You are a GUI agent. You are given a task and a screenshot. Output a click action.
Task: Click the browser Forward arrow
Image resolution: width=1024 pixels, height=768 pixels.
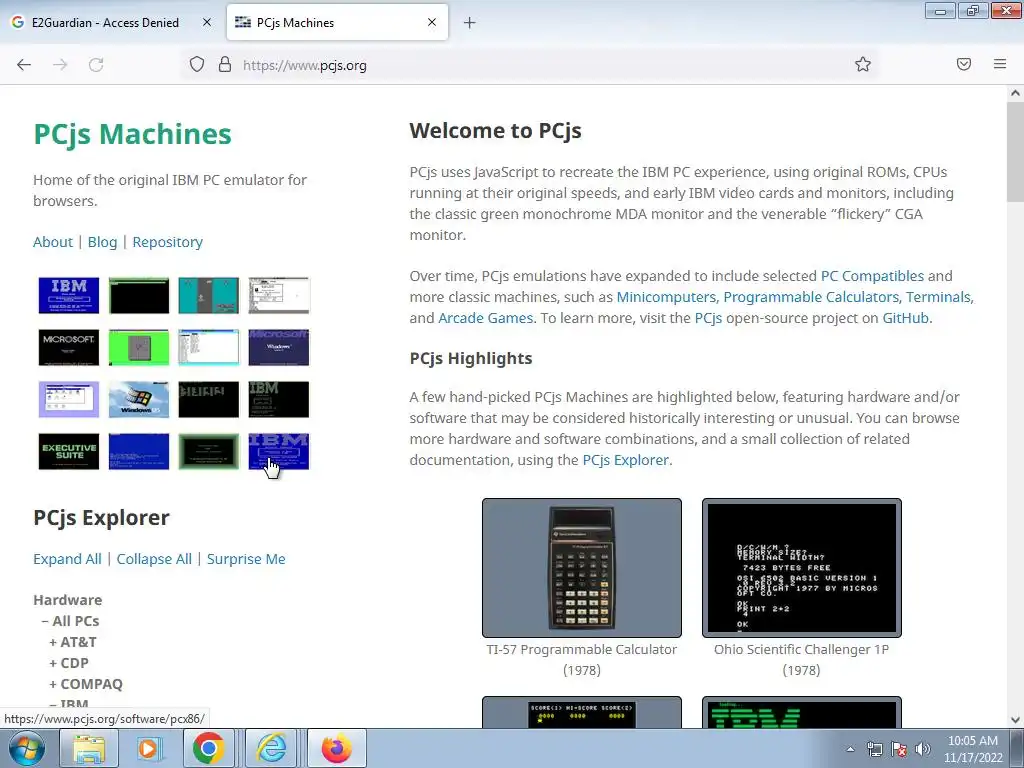(x=60, y=65)
